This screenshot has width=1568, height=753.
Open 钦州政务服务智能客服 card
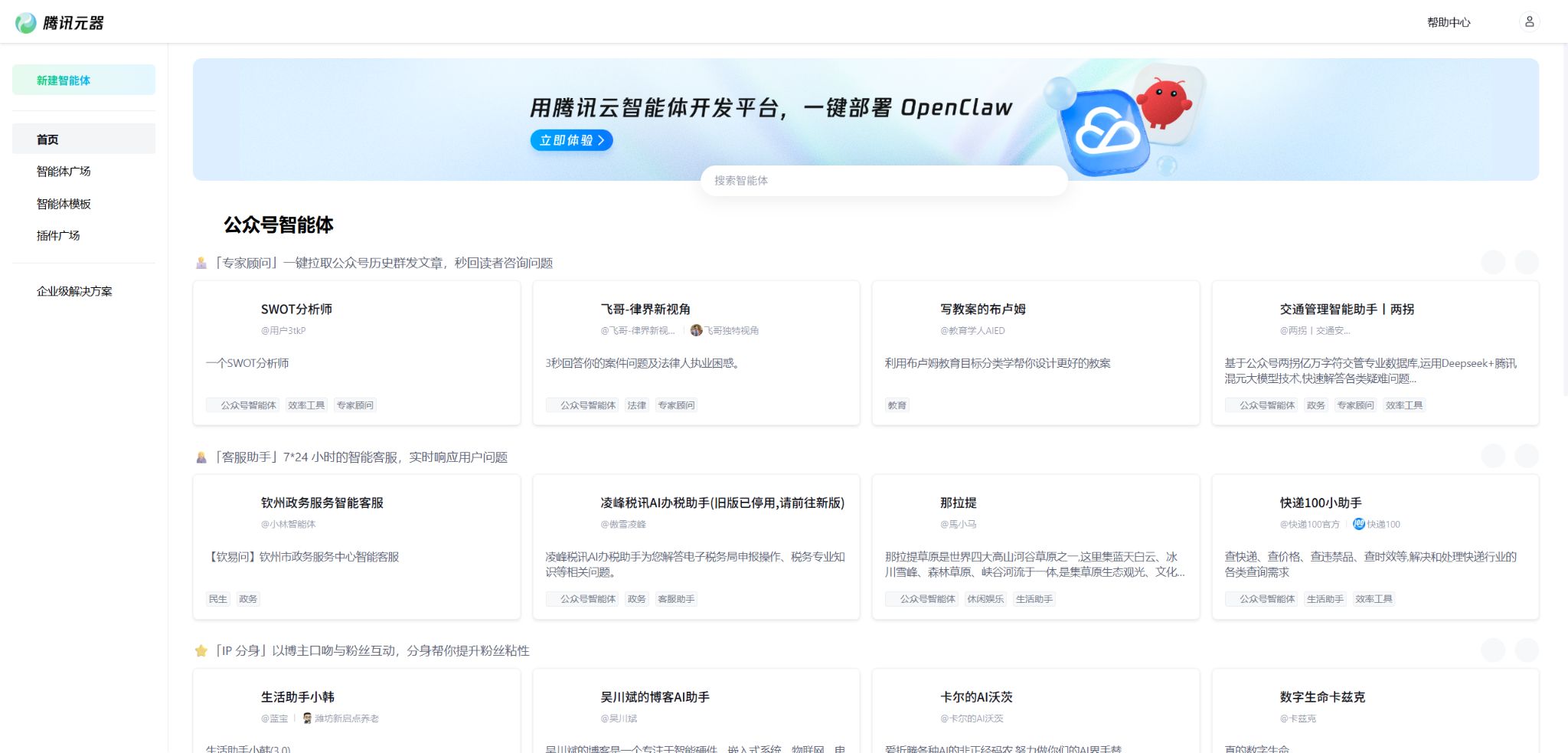click(x=357, y=547)
